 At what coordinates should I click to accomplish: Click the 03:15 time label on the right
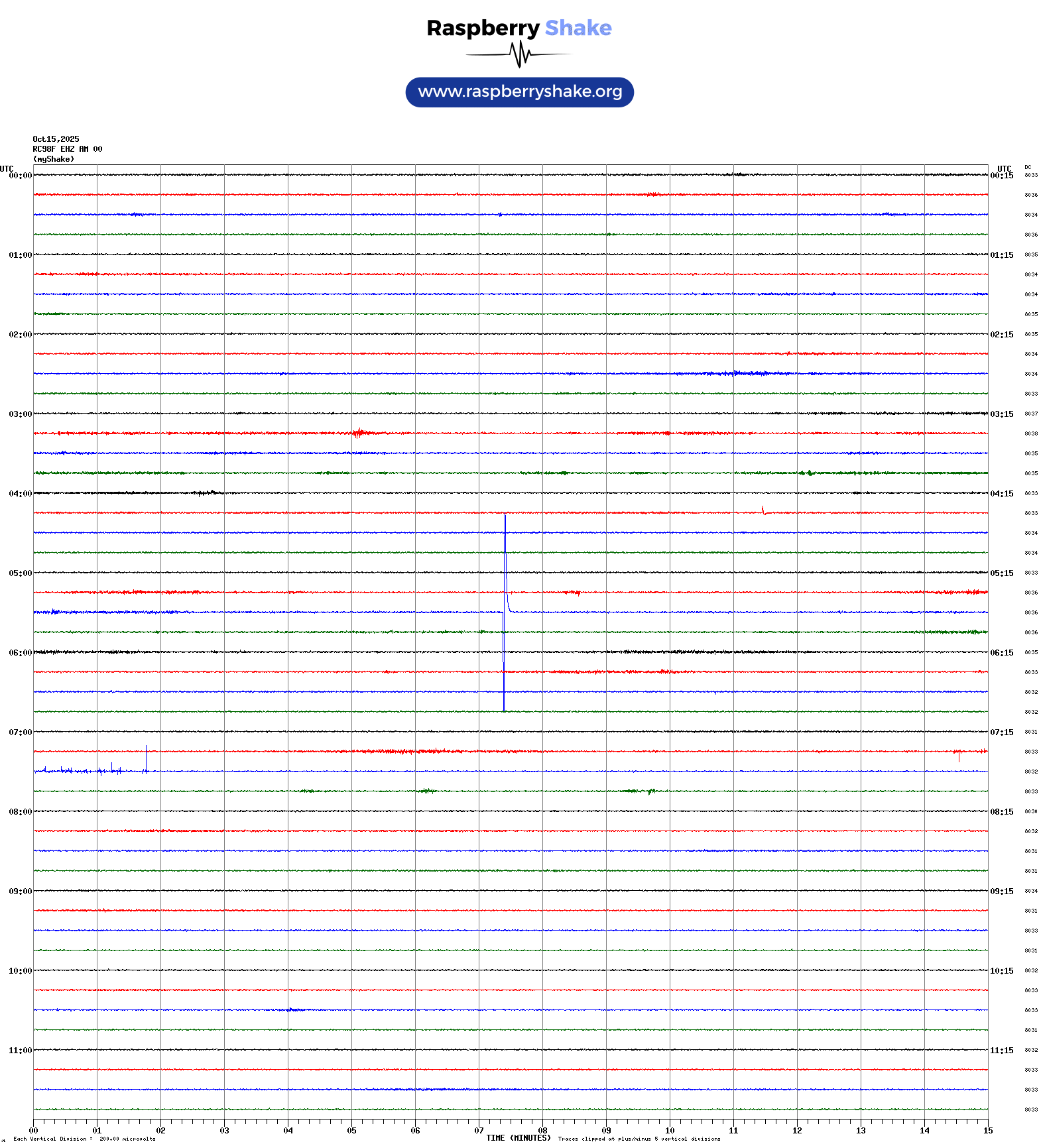1001,414
